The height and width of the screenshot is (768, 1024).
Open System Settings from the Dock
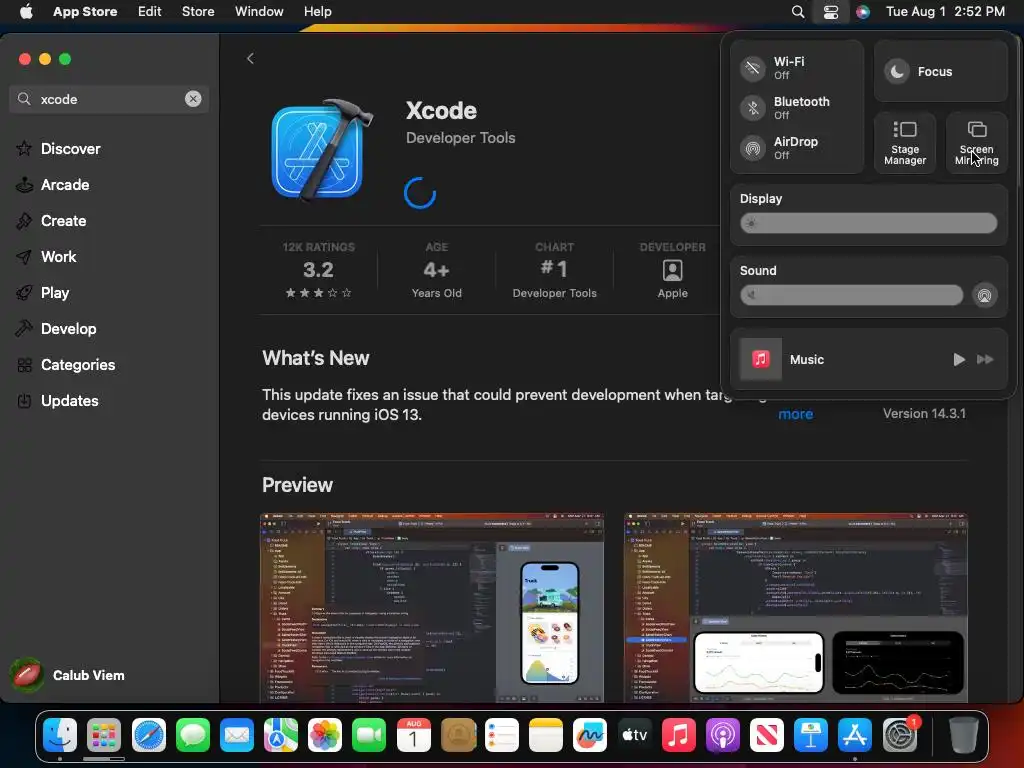[x=900, y=735]
